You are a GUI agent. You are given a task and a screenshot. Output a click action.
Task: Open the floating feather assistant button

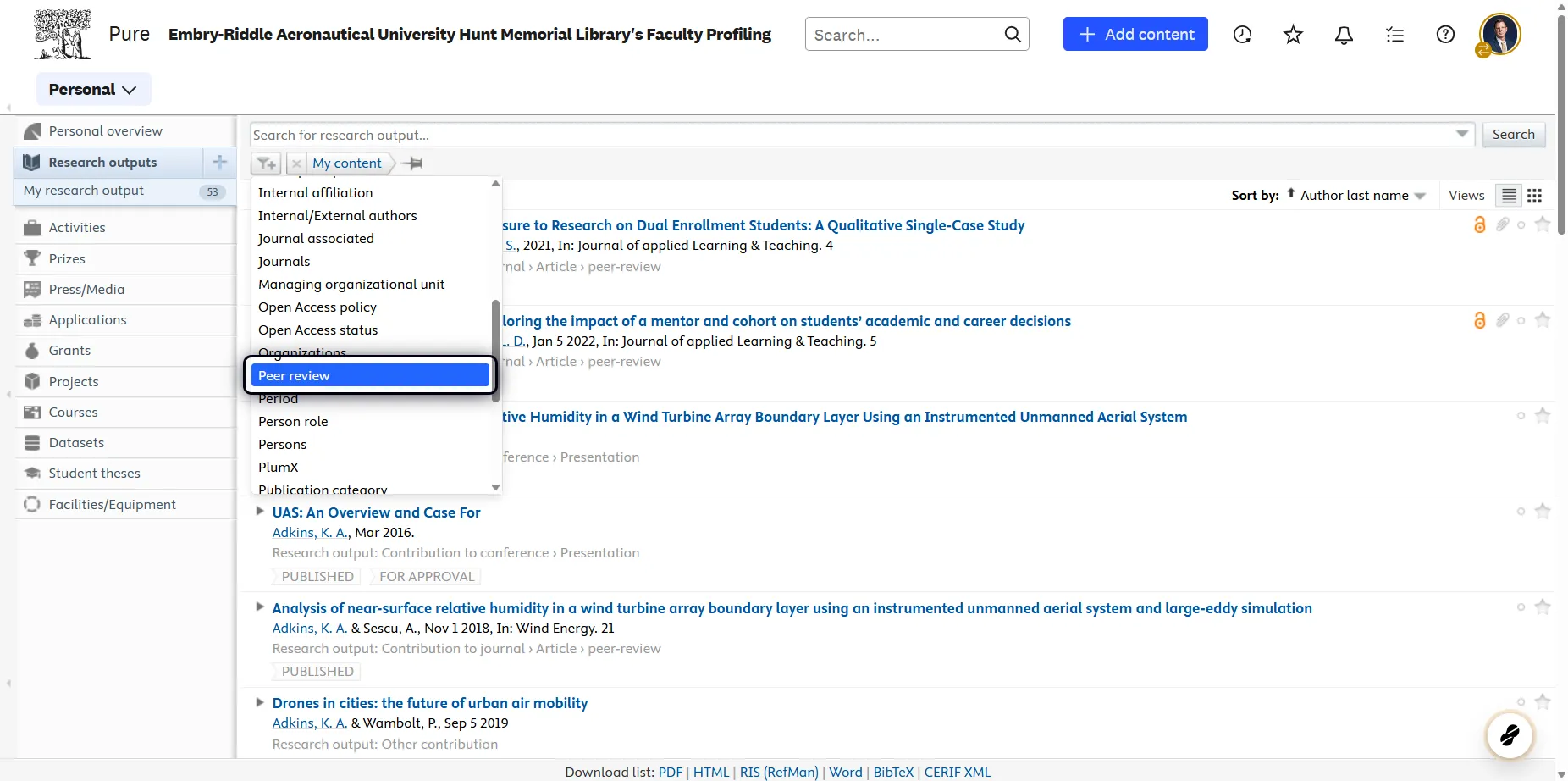coord(1510,734)
